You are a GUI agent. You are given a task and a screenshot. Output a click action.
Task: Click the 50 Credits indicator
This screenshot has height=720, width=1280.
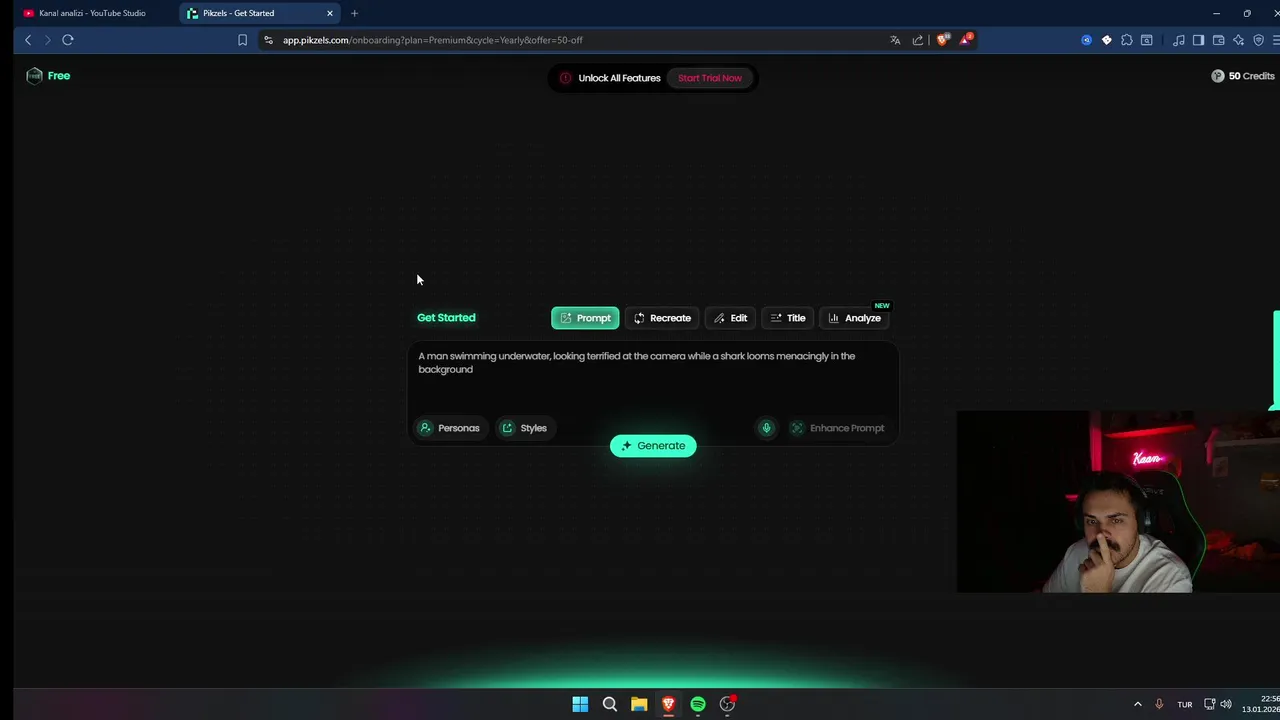click(1243, 76)
